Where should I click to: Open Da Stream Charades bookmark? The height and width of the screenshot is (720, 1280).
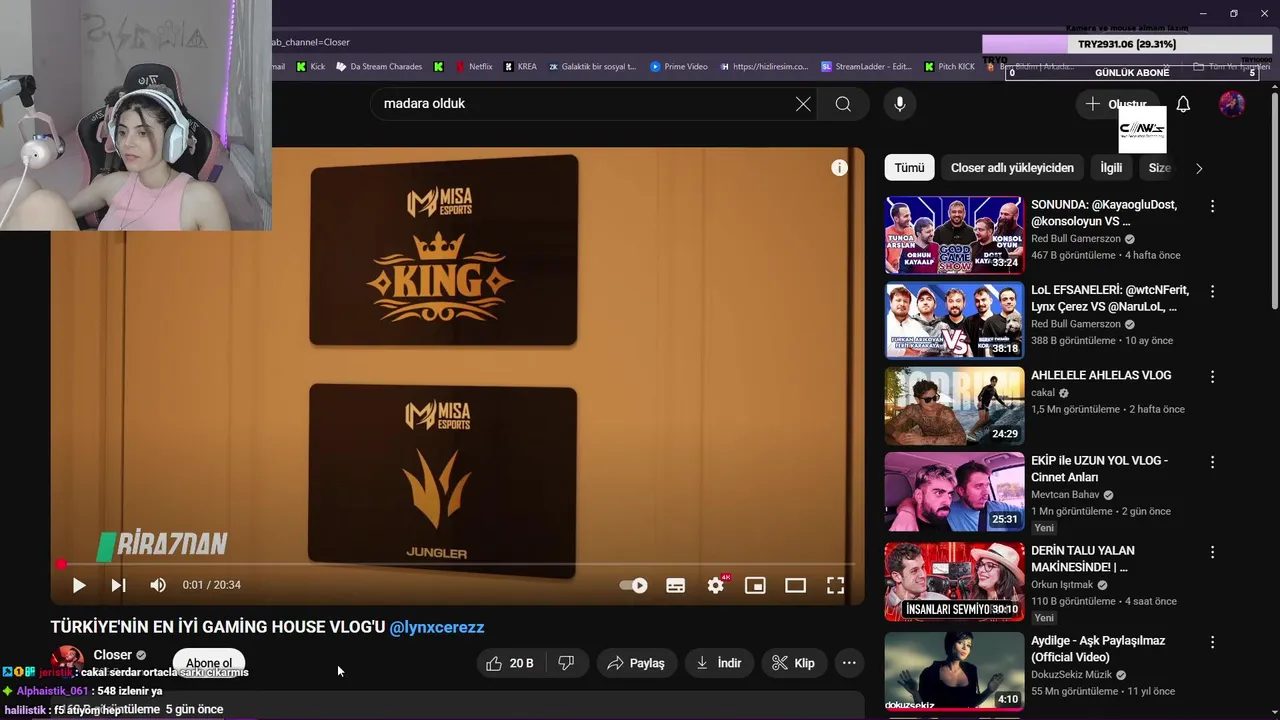(378, 66)
